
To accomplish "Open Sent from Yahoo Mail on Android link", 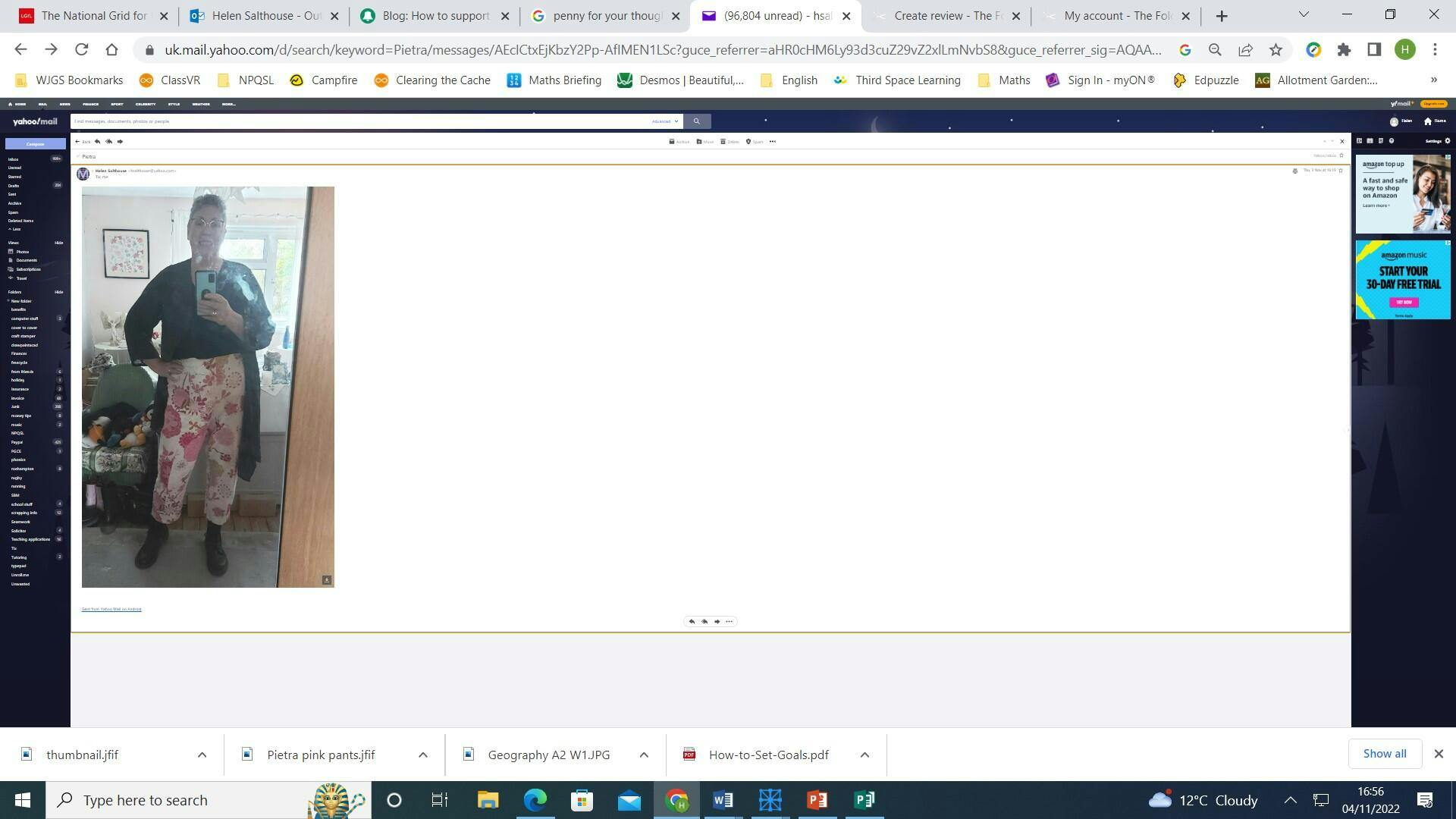I will coord(111,610).
